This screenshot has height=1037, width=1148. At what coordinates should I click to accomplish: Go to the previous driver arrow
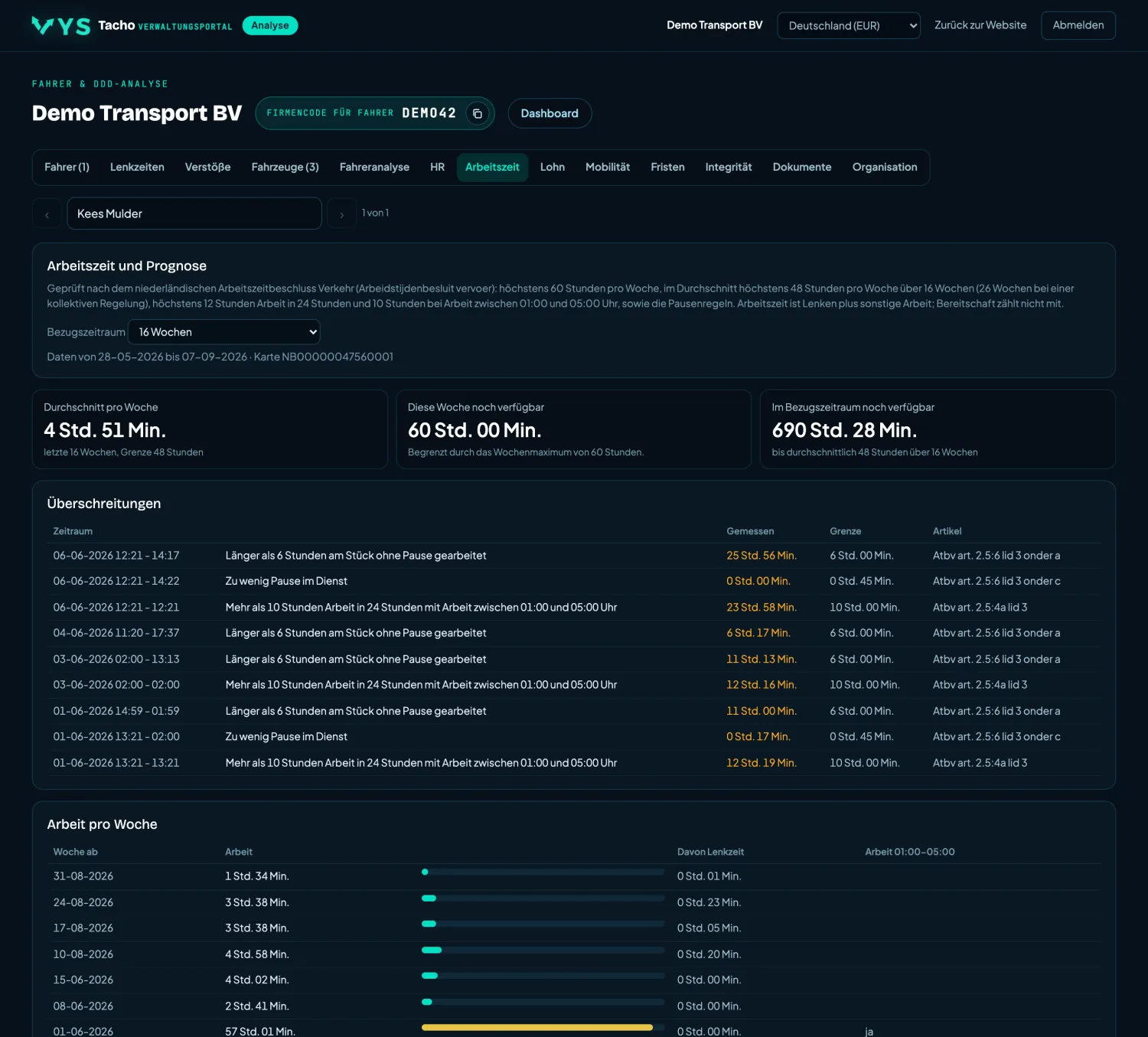(x=47, y=214)
